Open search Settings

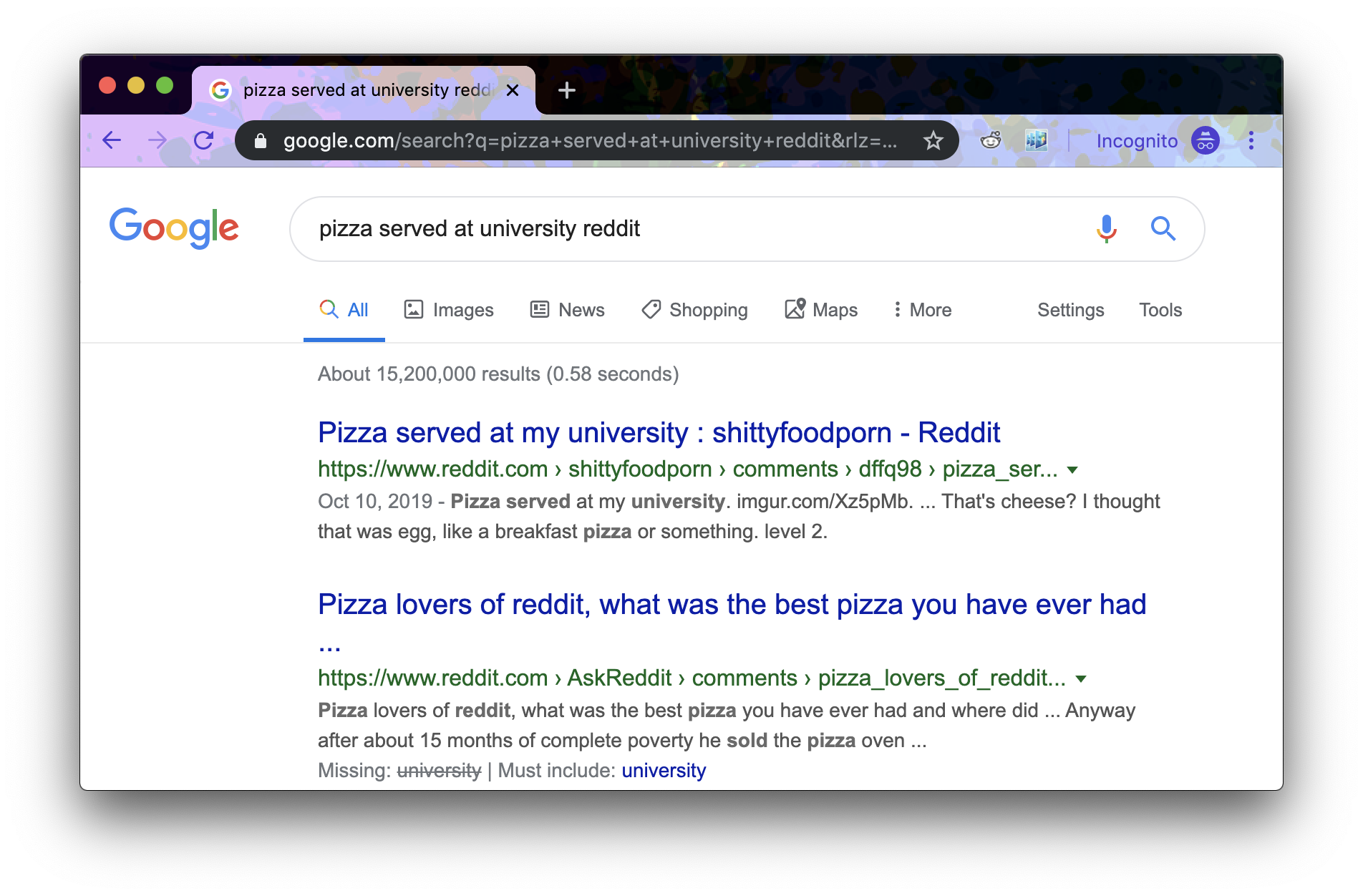point(1071,310)
